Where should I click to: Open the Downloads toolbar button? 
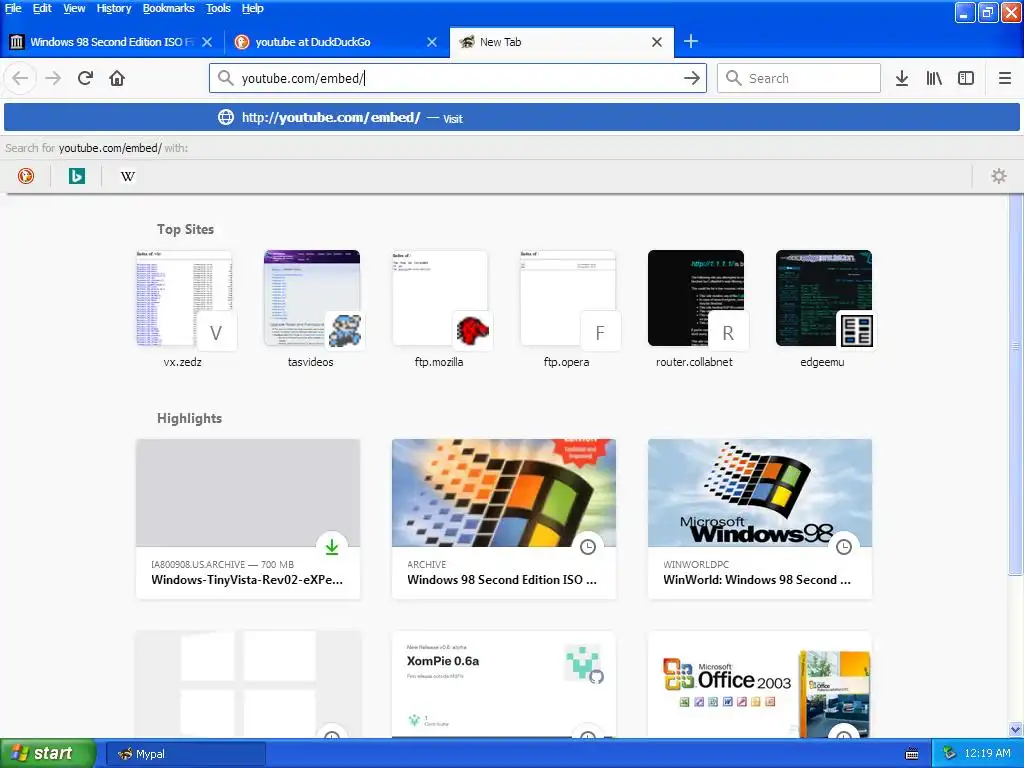[x=902, y=78]
